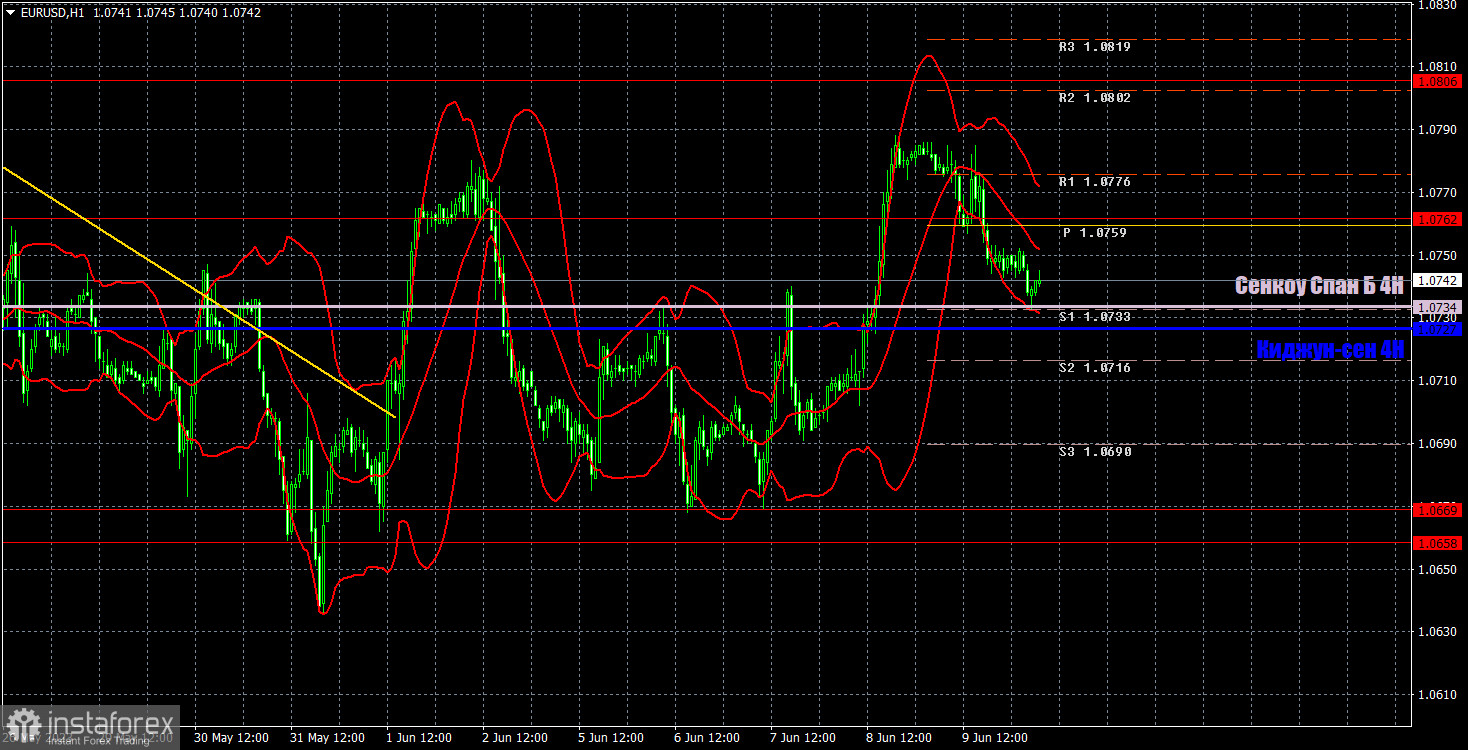Click the 8 Jun 12:00 time label
The width and height of the screenshot is (1468, 750).
tap(897, 738)
